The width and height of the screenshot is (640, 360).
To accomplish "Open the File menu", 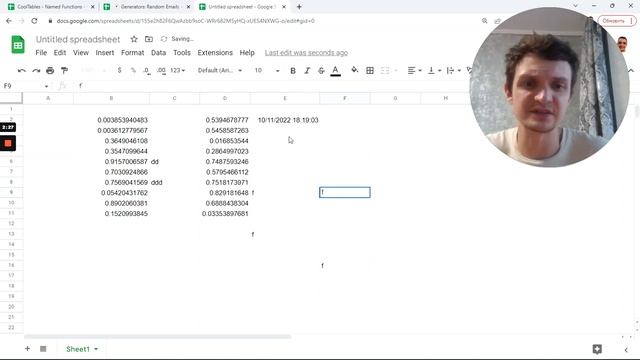I will coord(41,53).
